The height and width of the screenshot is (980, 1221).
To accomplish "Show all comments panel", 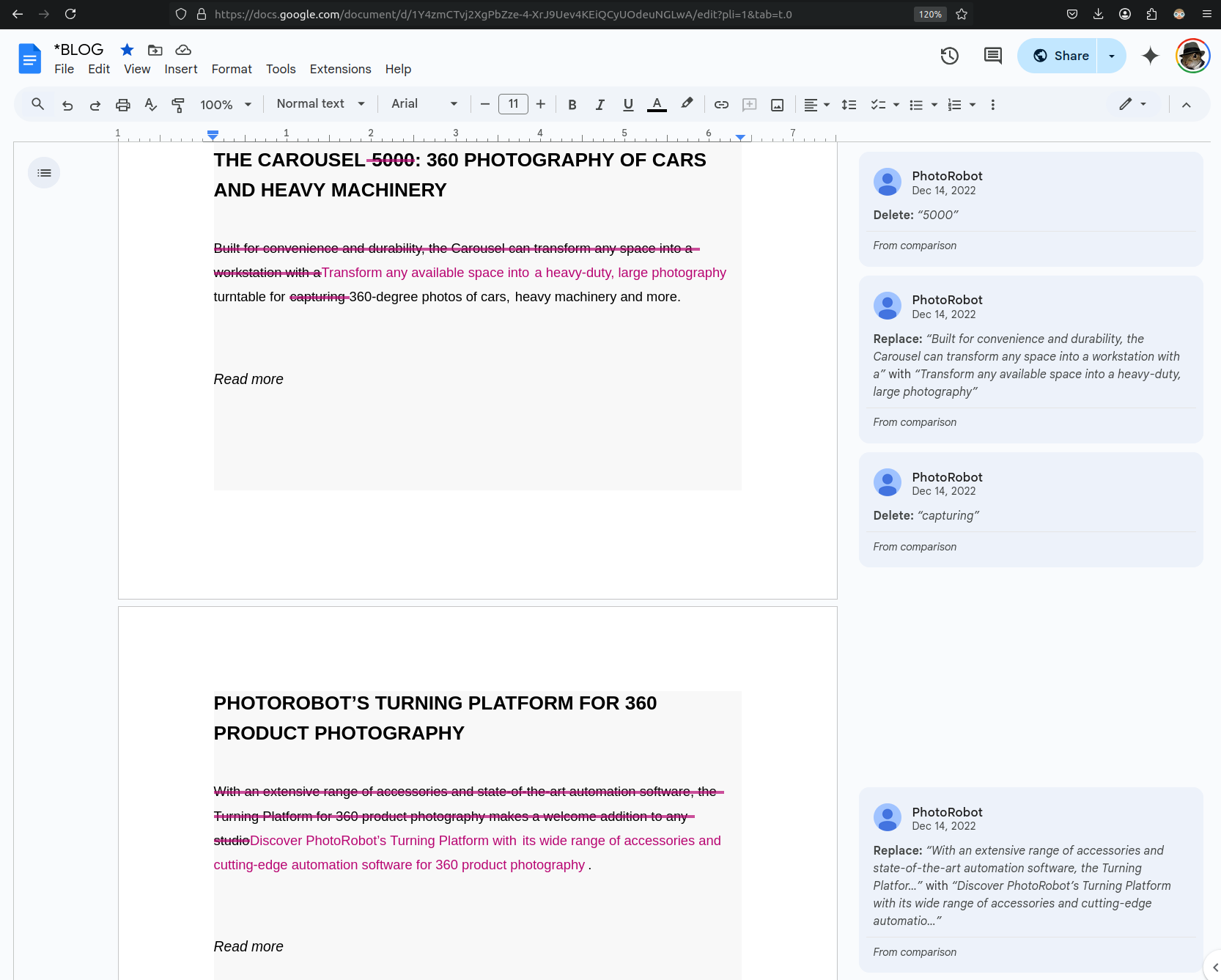I will pyautogui.click(x=993, y=56).
